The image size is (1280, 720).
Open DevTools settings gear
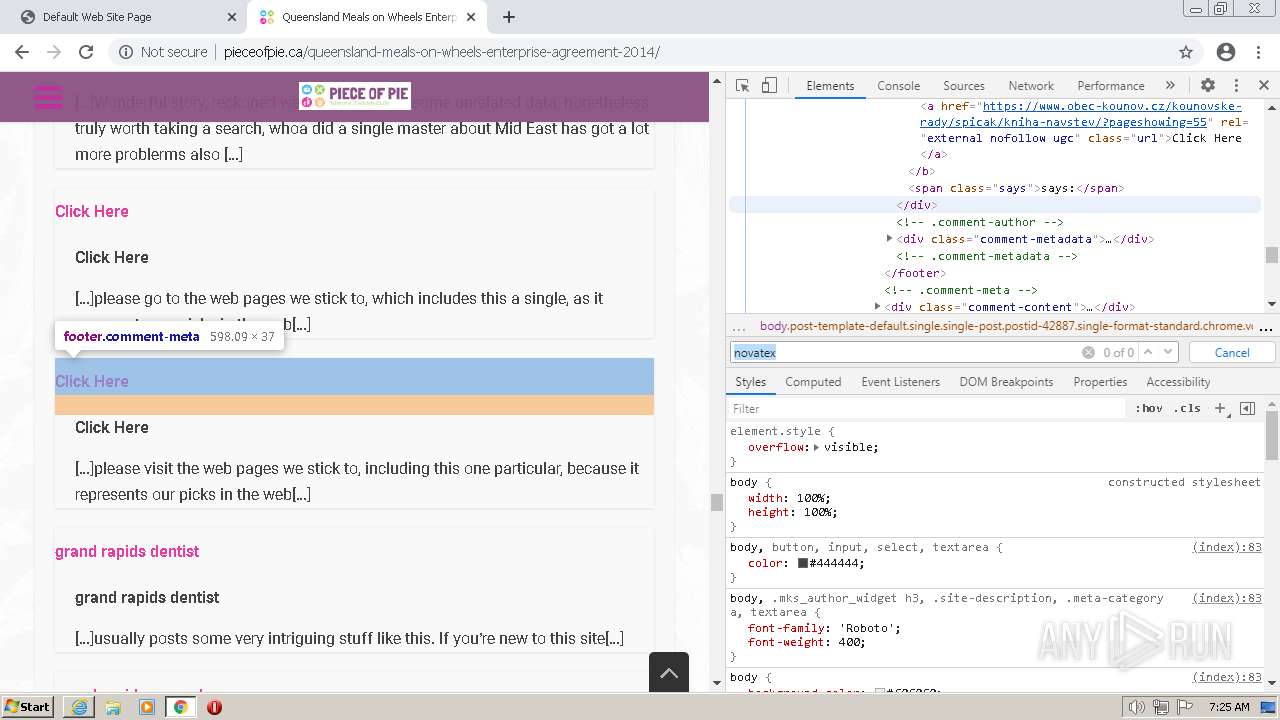(x=1208, y=86)
